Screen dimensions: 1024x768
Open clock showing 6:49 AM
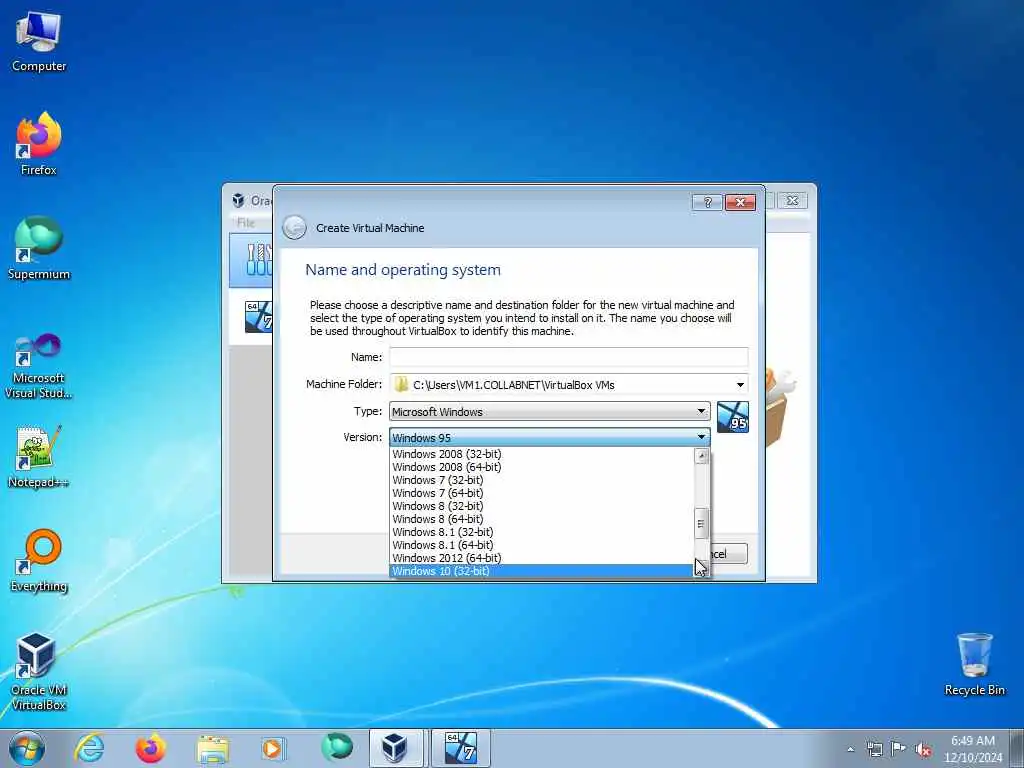pyautogui.click(x=973, y=748)
